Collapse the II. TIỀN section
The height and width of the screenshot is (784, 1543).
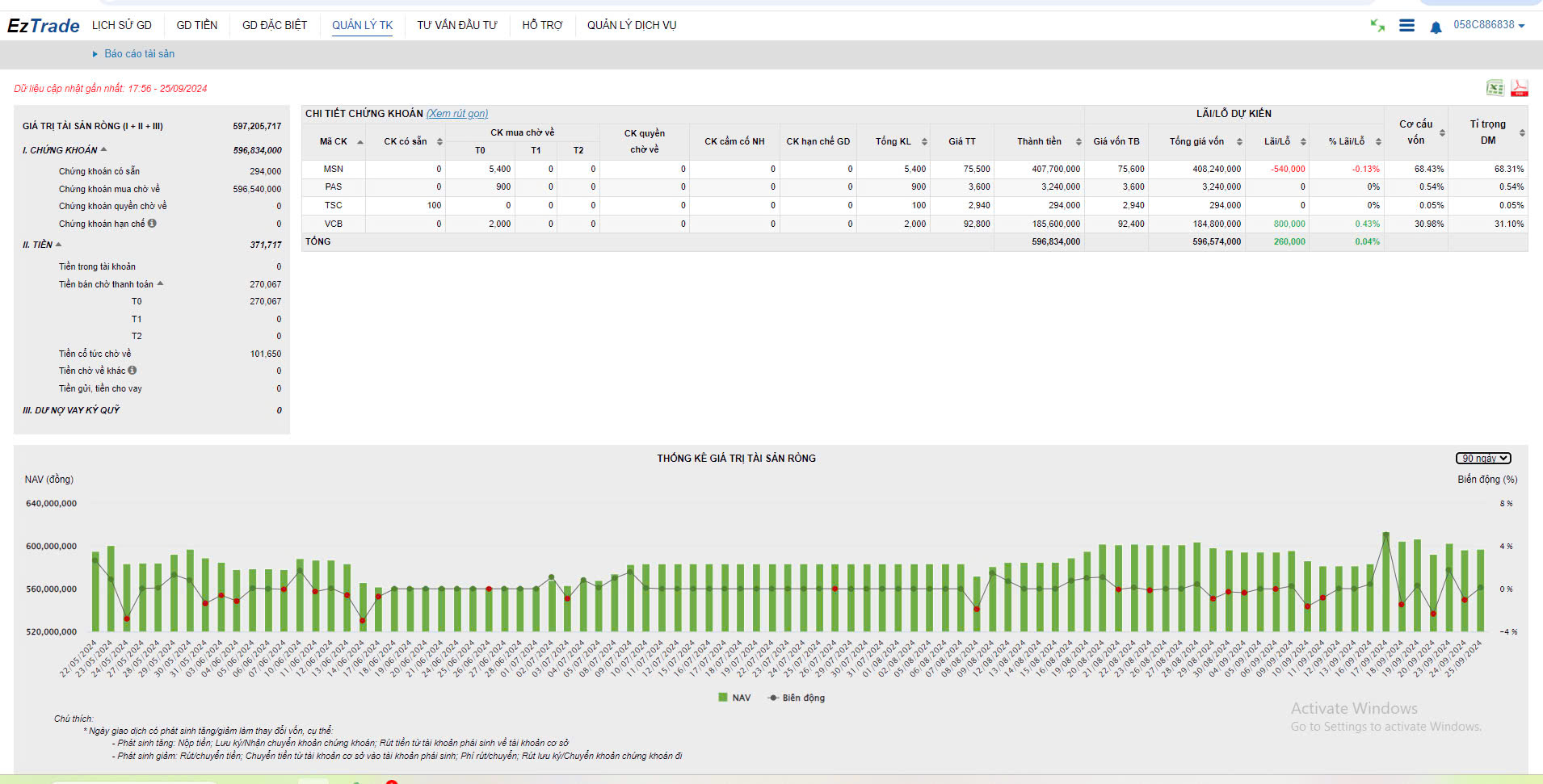(x=58, y=244)
